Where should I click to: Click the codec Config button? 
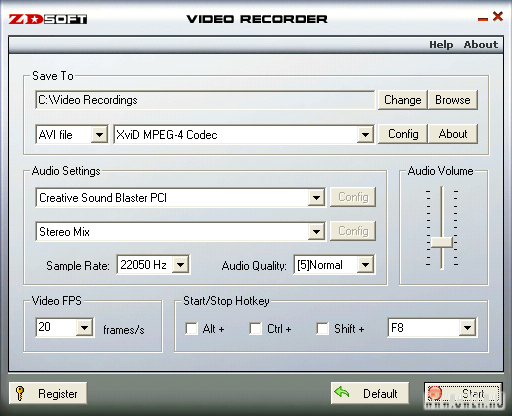point(403,134)
